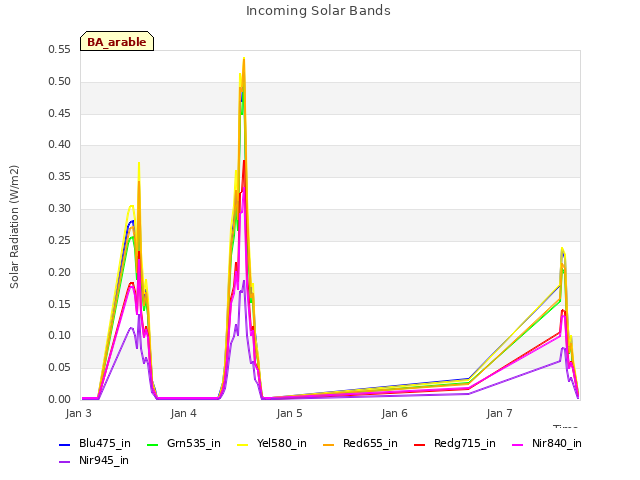Click the 0.35 y-axis tick label
640x480 pixels.
(x=60, y=176)
